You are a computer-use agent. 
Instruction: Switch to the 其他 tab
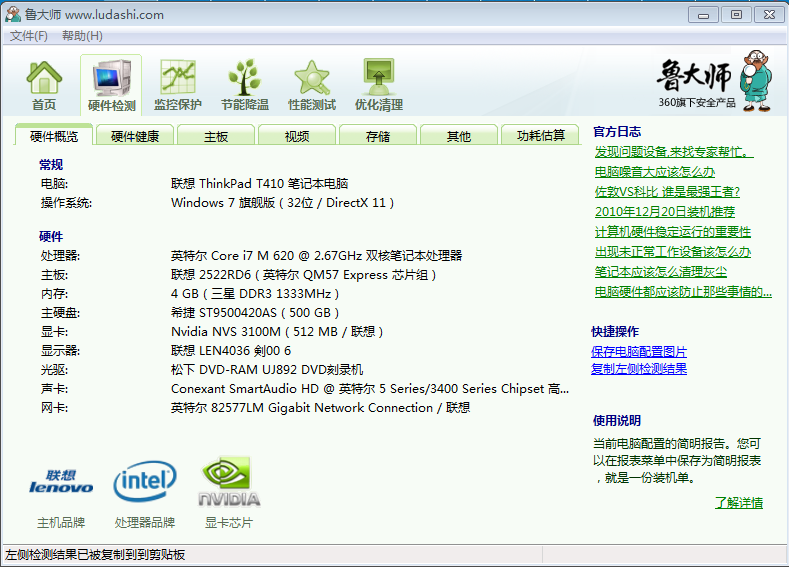click(459, 136)
